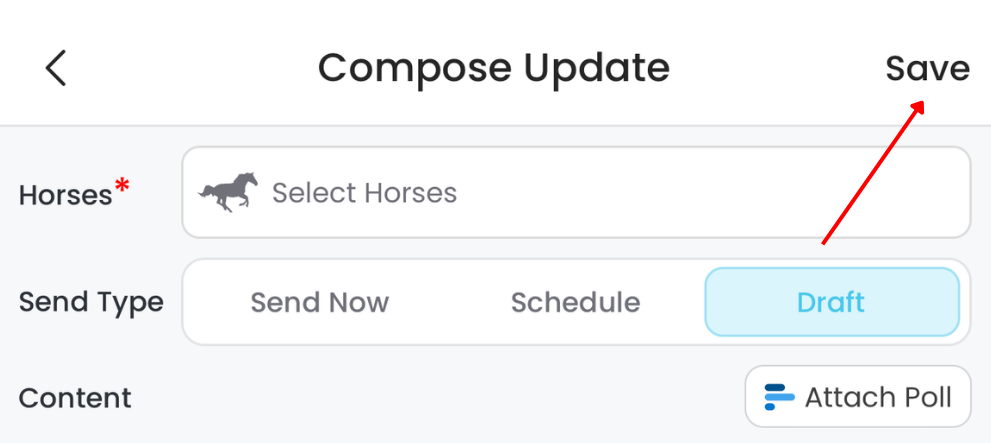The width and height of the screenshot is (991, 443).
Task: Click the Compose Update page title
Action: point(493,68)
